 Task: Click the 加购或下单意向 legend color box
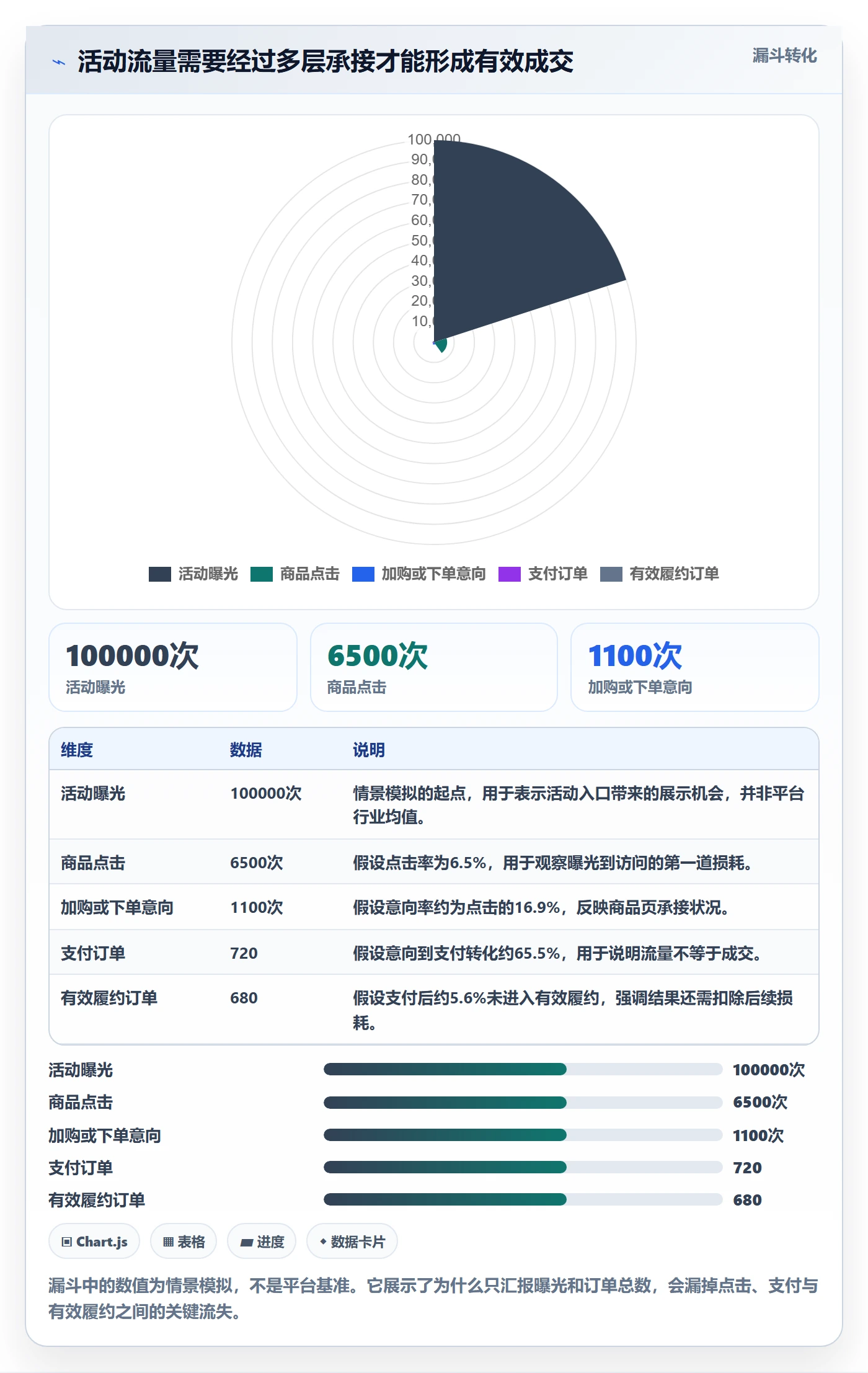click(363, 574)
